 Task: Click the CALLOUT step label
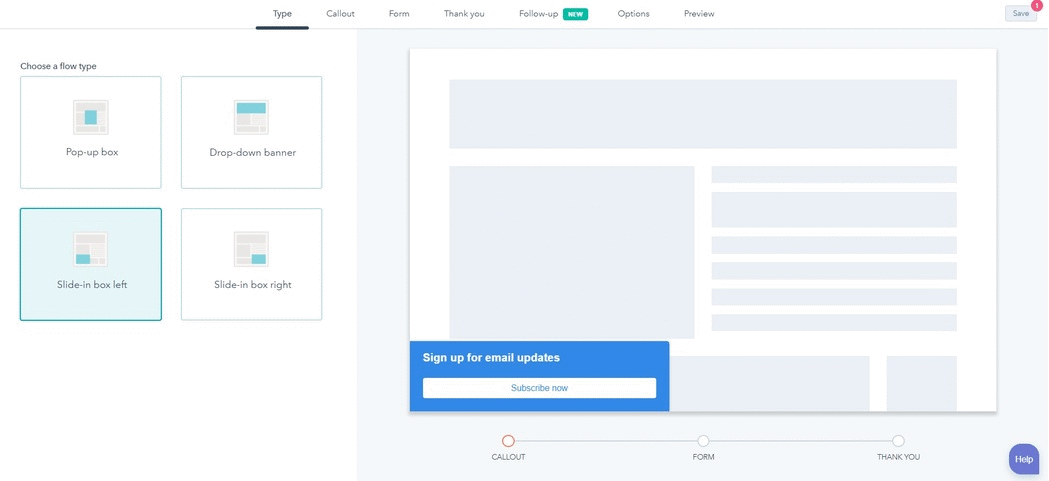(508, 457)
